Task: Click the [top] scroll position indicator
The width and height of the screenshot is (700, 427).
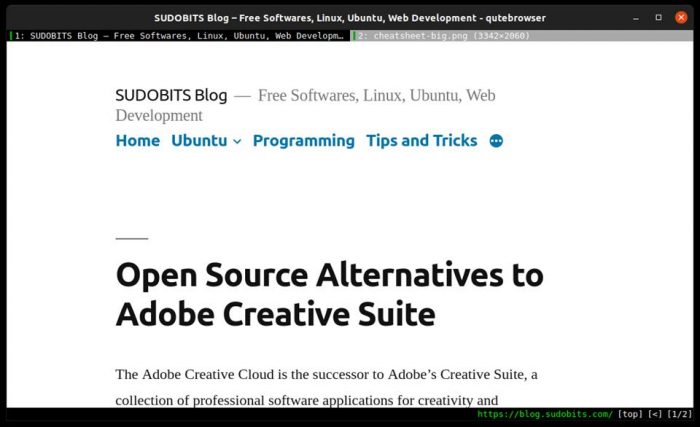Action: click(630, 414)
